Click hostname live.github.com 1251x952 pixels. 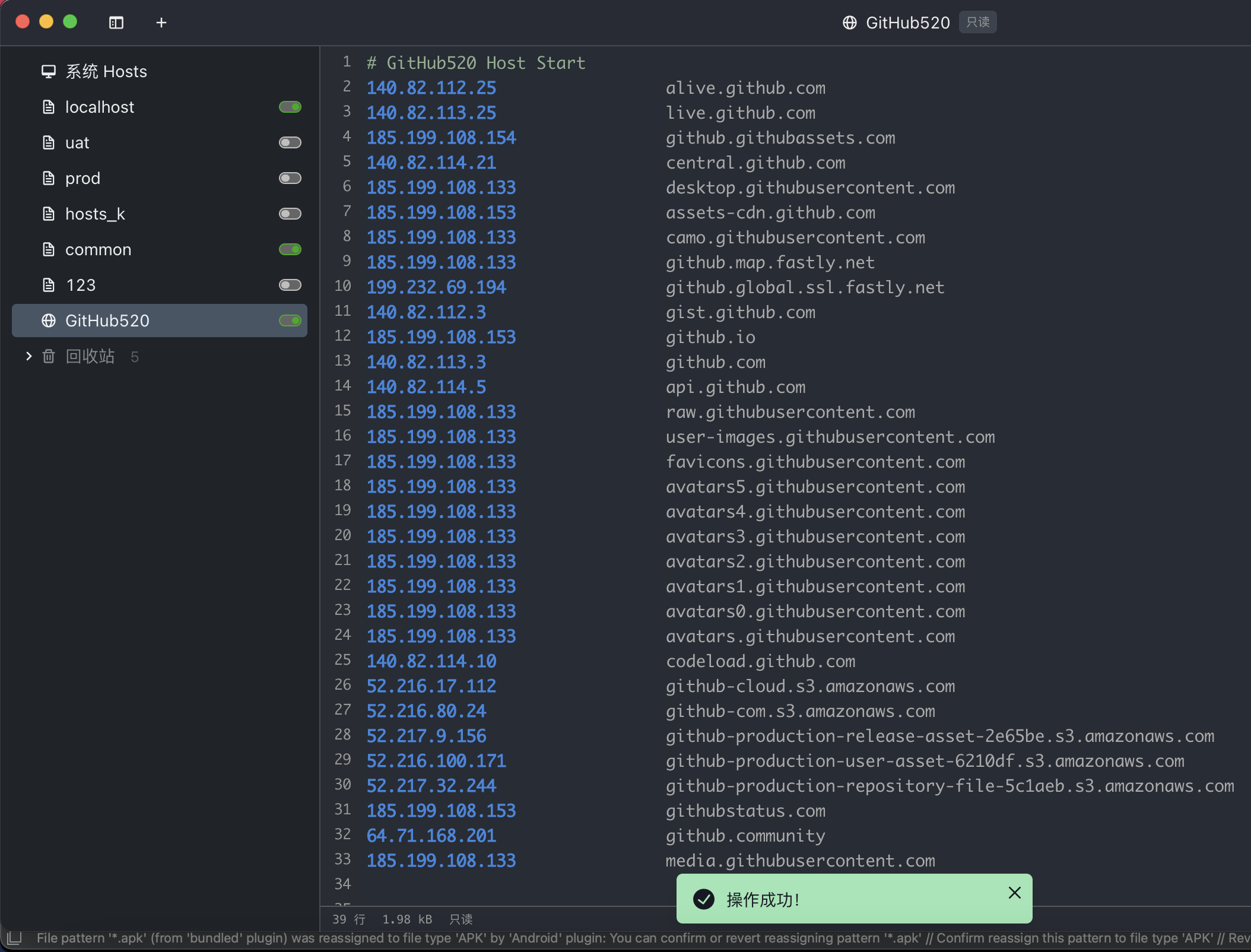[x=741, y=113]
